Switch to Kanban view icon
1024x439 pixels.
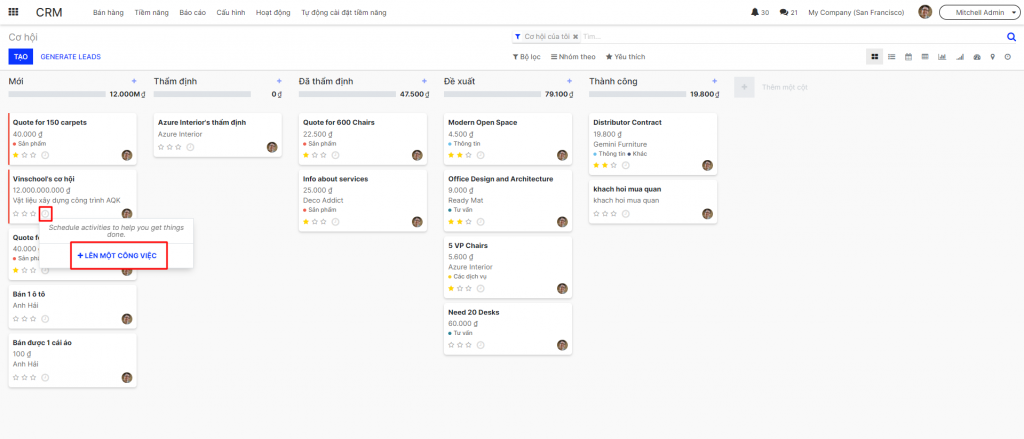(875, 57)
